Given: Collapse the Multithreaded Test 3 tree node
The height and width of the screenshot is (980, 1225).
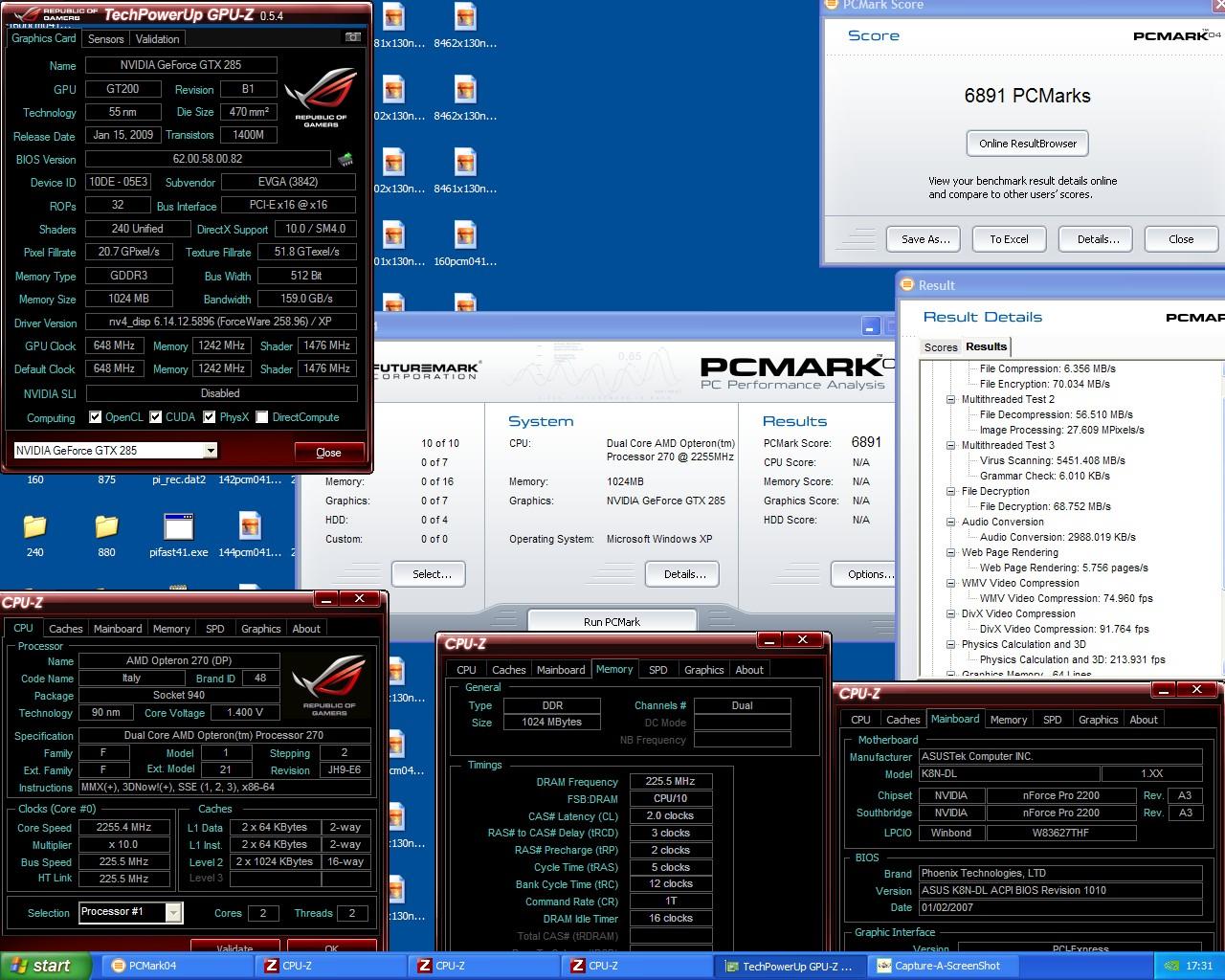Looking at the screenshot, I should 950,445.
